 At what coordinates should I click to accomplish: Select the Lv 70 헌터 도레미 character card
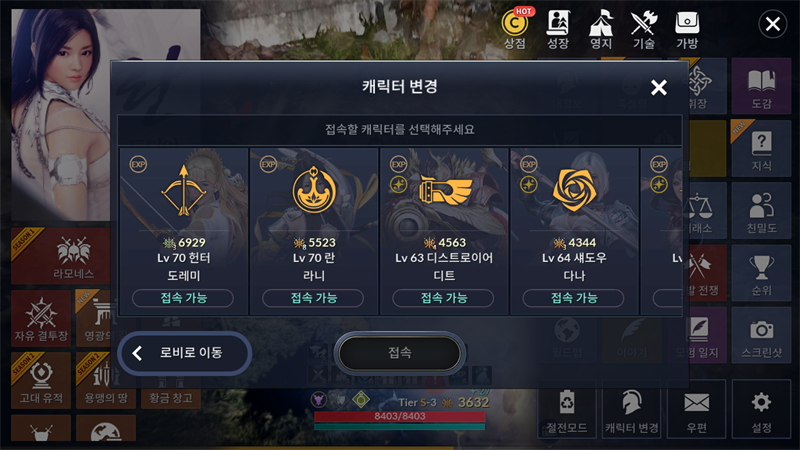pos(184,231)
